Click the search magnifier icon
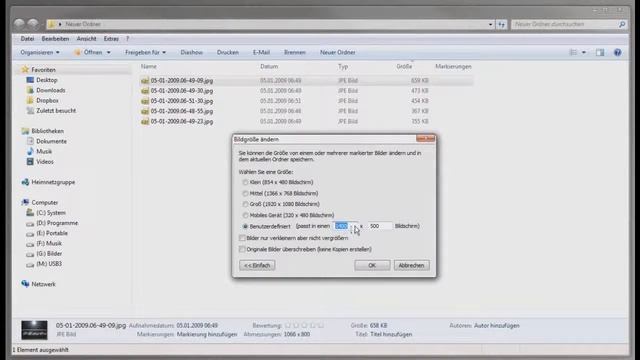Image resolution: width=640 pixels, height=360 pixels. coord(622,24)
